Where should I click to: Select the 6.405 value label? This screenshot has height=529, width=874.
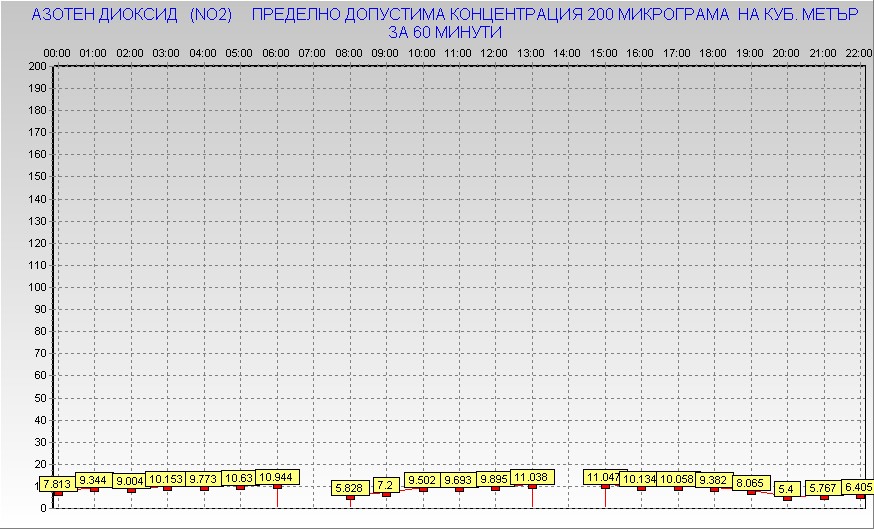(858, 487)
